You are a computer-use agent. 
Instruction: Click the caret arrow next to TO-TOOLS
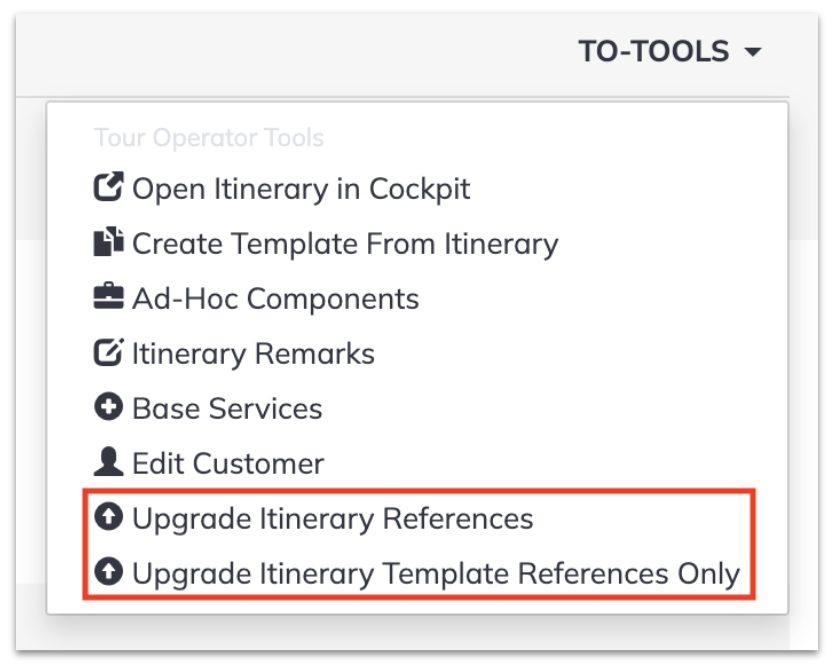[753, 52]
